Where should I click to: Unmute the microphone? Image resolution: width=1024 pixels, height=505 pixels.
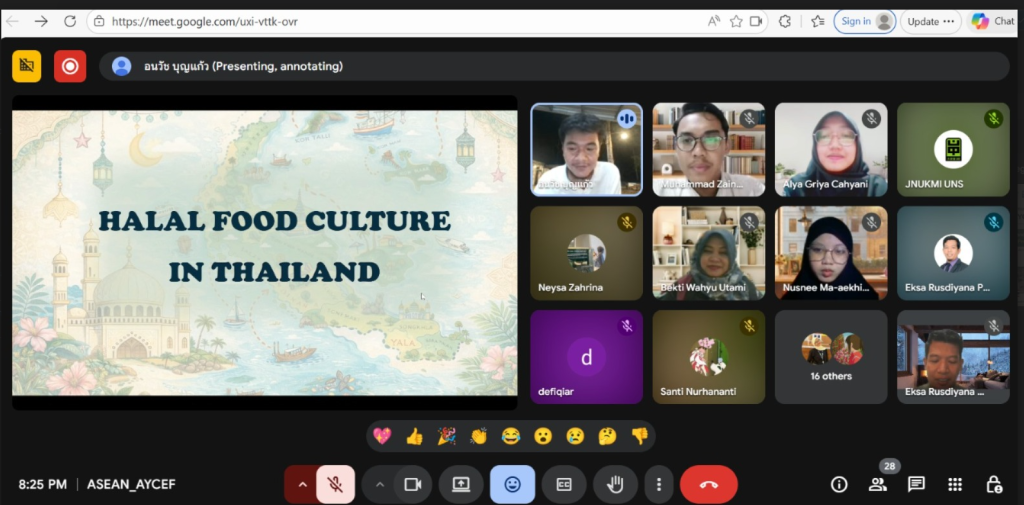coord(336,484)
